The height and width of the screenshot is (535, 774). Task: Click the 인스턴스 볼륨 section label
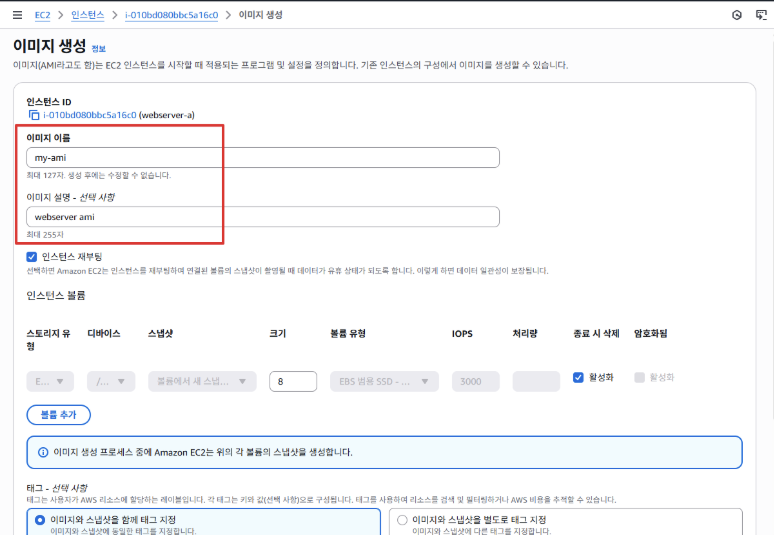56,296
